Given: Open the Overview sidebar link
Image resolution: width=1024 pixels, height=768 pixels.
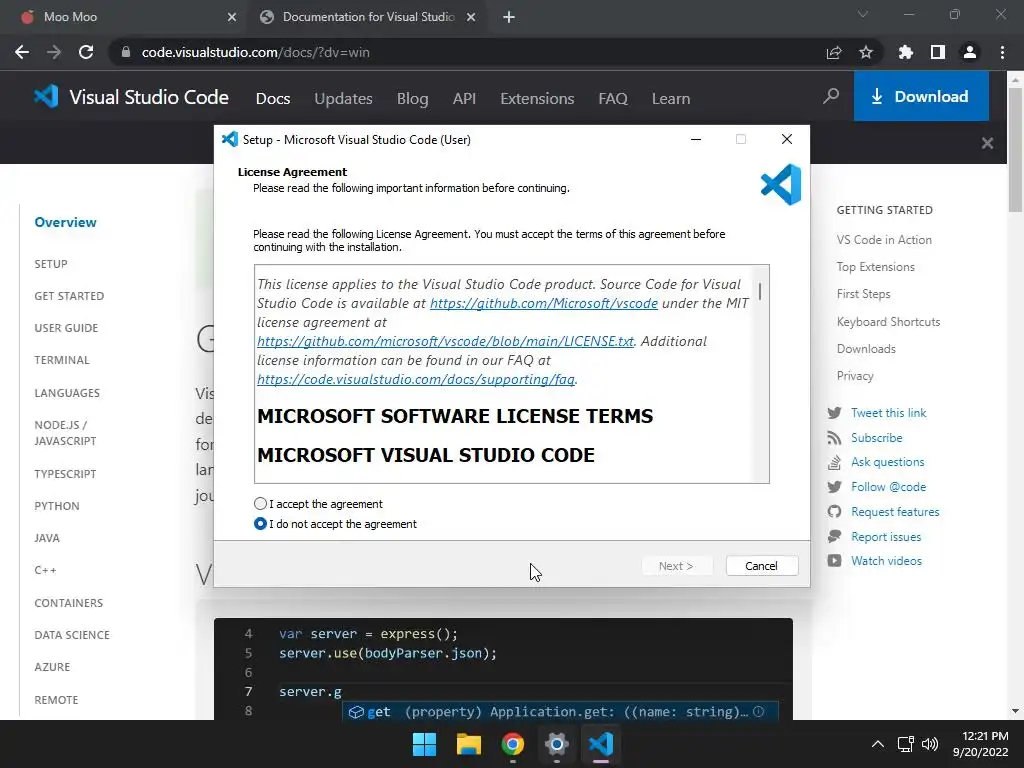Looking at the screenshot, I should 65,222.
